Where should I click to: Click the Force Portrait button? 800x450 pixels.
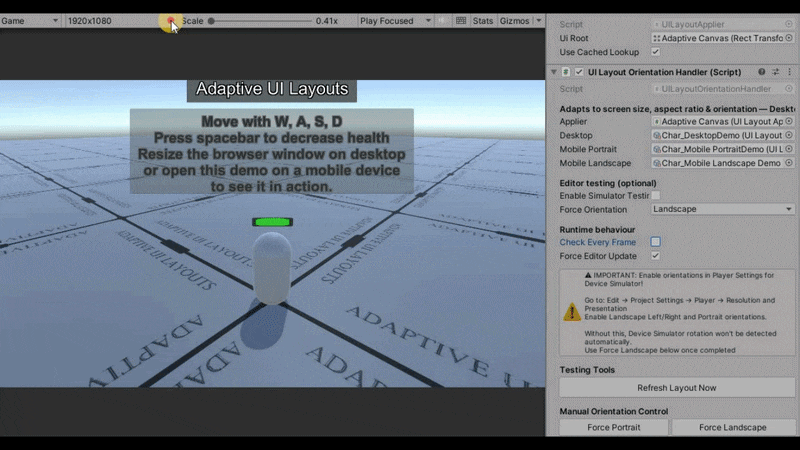[614, 427]
